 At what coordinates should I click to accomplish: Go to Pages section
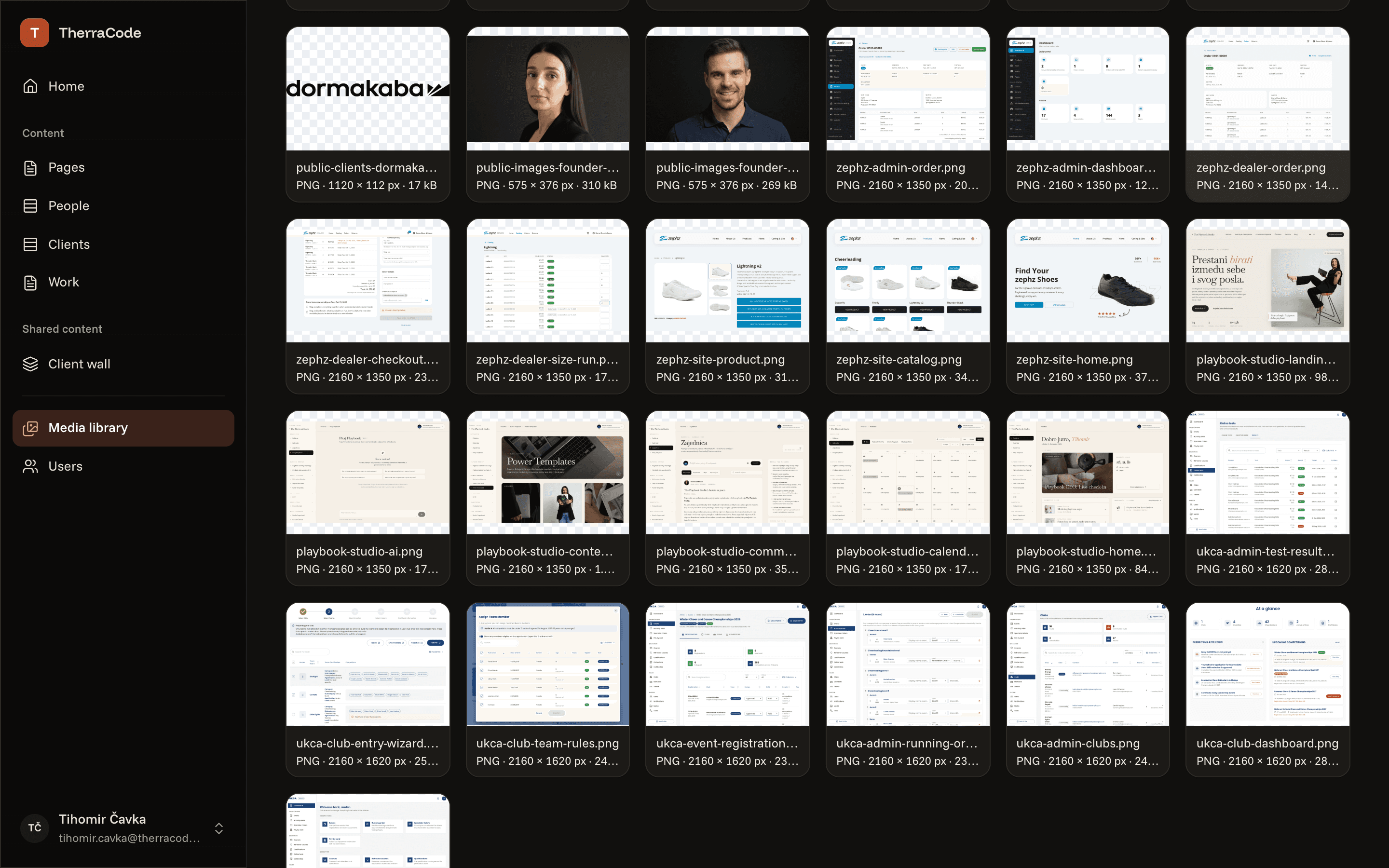pos(123,168)
